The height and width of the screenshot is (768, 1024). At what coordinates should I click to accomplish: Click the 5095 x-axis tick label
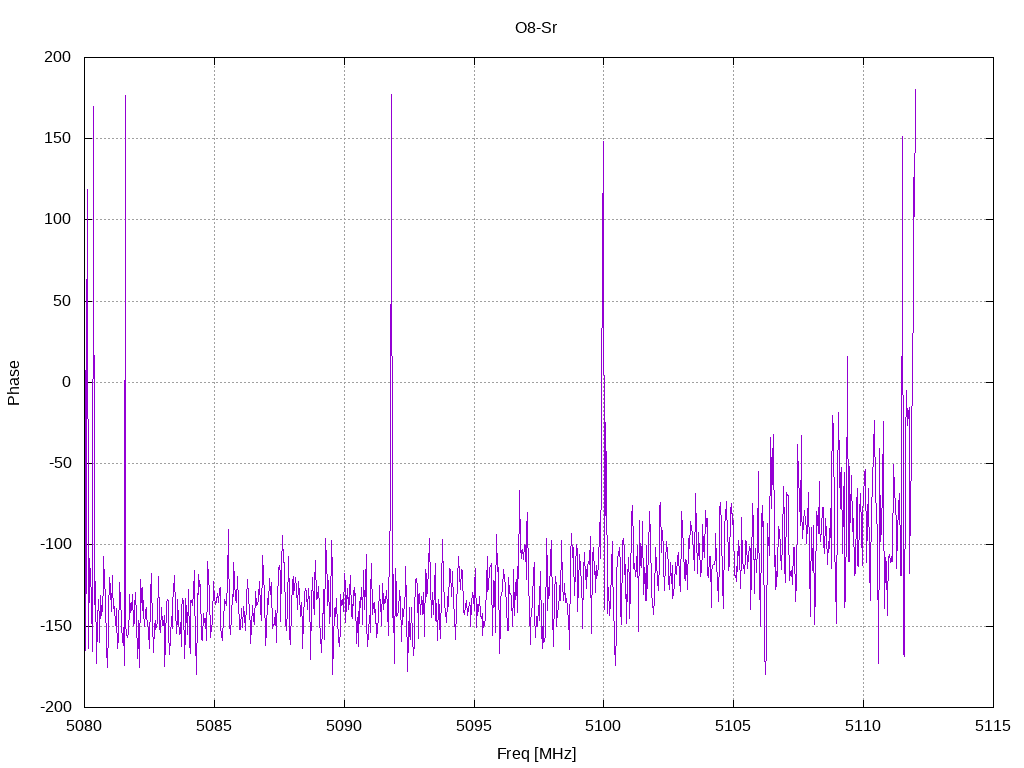pyautogui.click(x=474, y=726)
